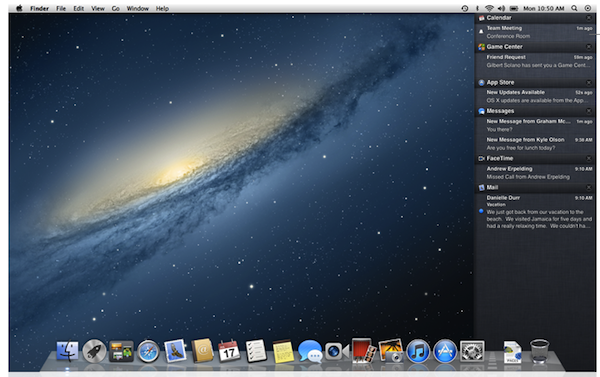Open yellow Notes icon in Dock
The image size is (600, 377).
tap(283, 351)
